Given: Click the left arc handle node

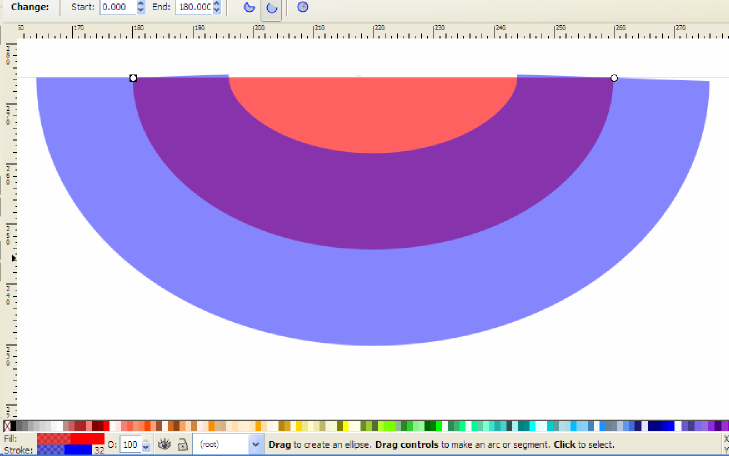Looking at the screenshot, I should coord(133,77).
